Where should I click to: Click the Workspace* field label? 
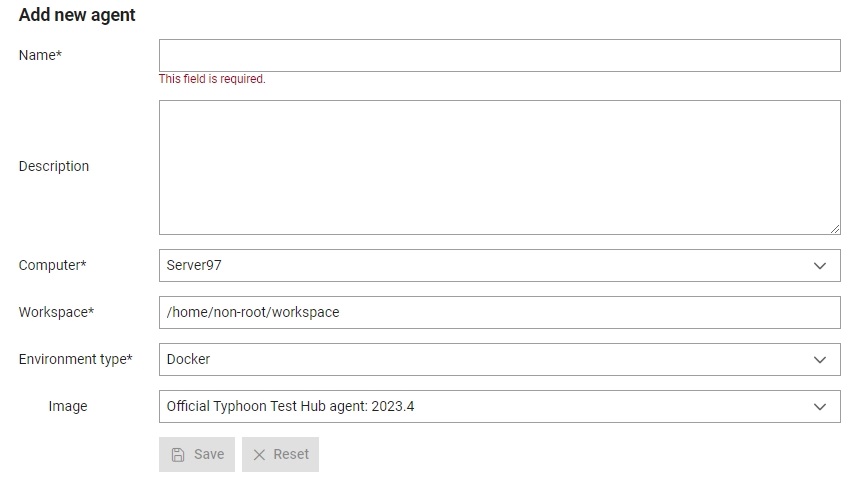pyautogui.click(x=56, y=312)
